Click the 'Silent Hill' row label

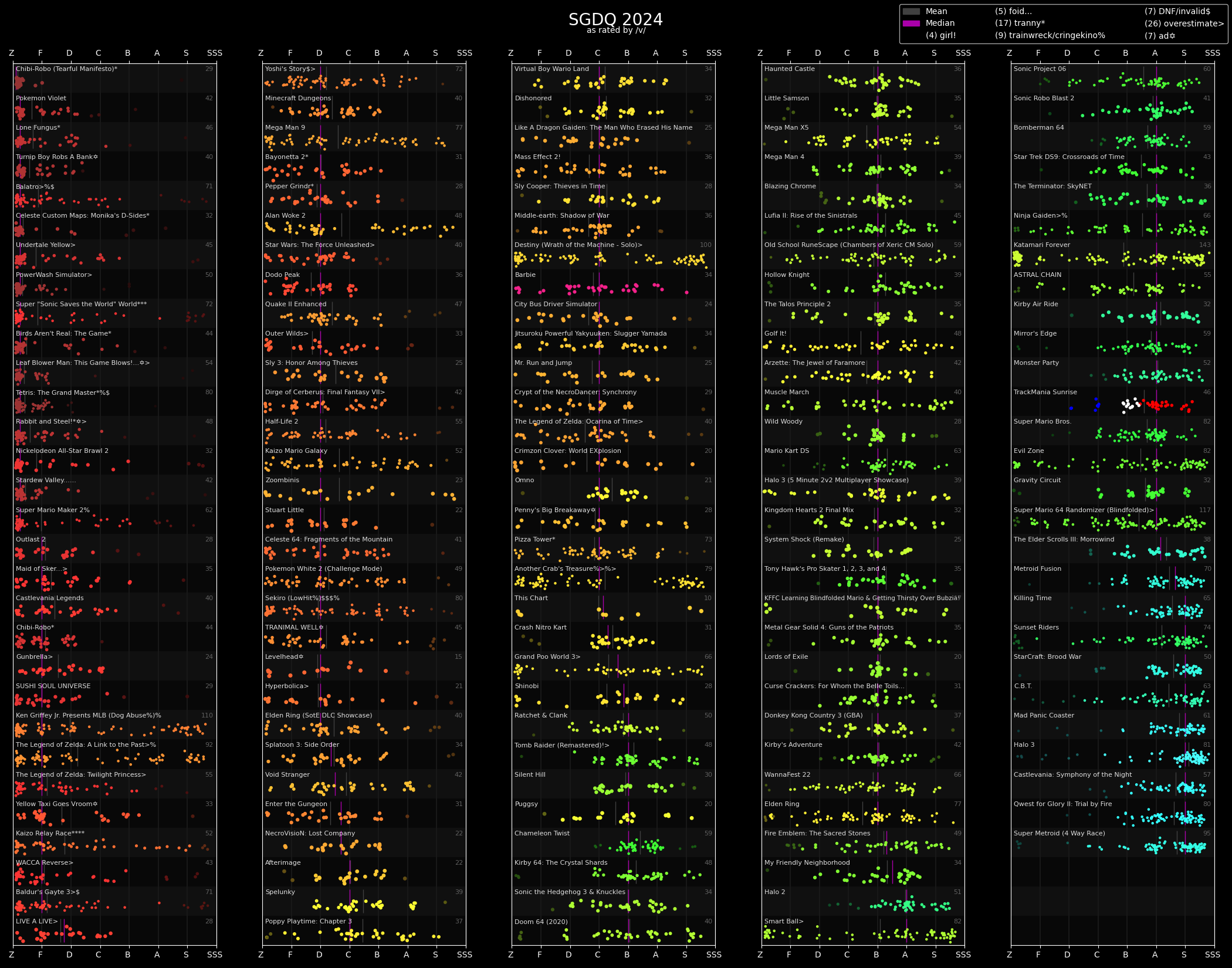tap(530, 774)
